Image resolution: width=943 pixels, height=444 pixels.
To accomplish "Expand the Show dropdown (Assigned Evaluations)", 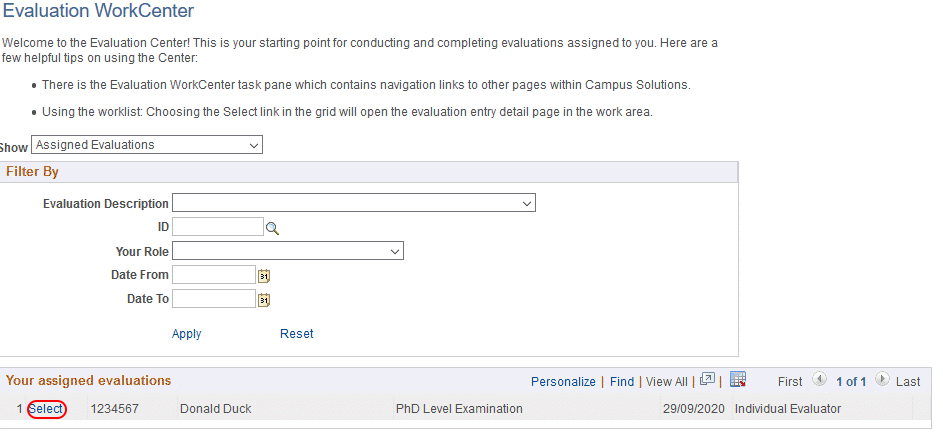I will point(146,145).
